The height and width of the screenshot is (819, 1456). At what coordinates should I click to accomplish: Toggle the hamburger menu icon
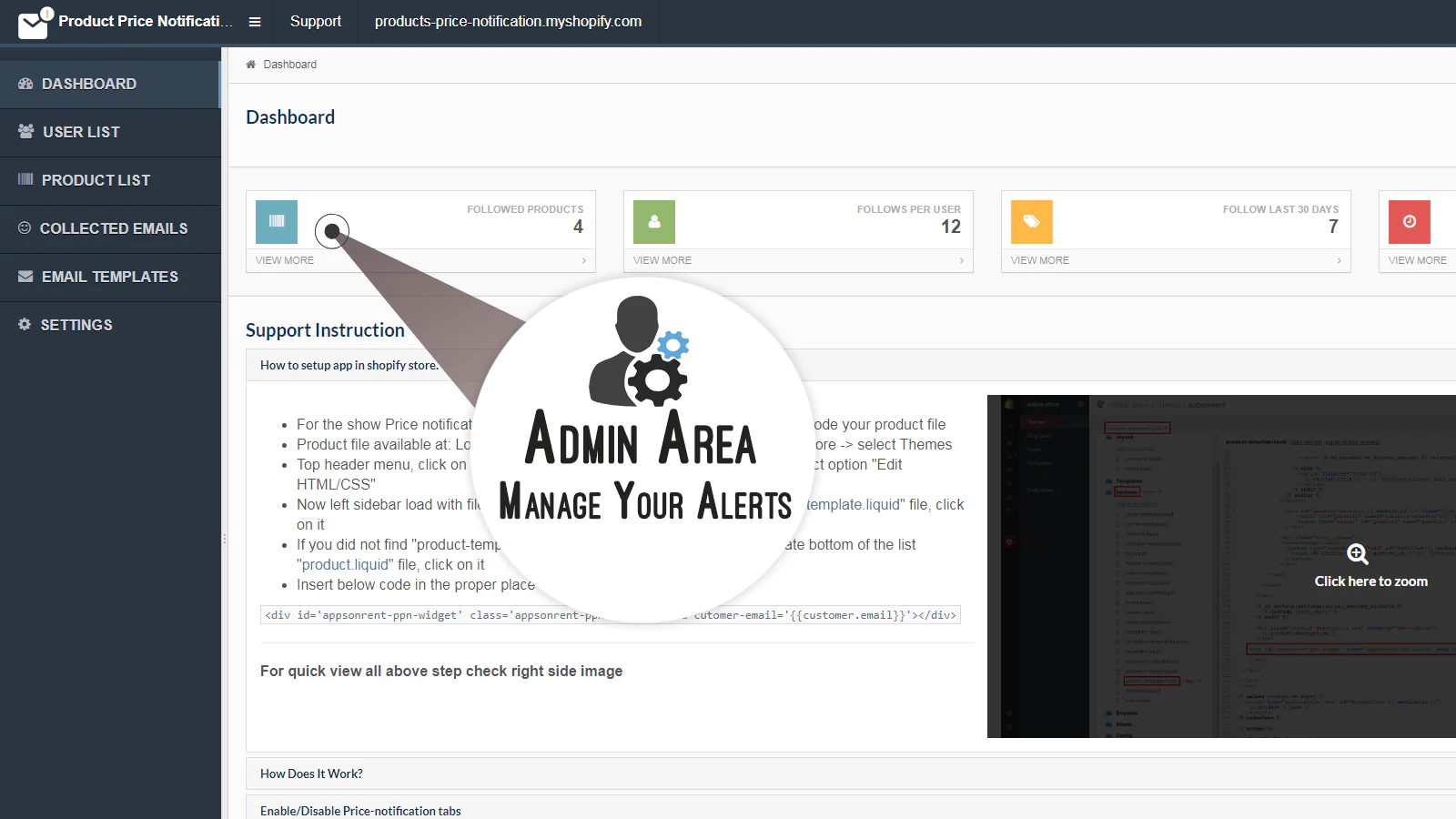[255, 22]
